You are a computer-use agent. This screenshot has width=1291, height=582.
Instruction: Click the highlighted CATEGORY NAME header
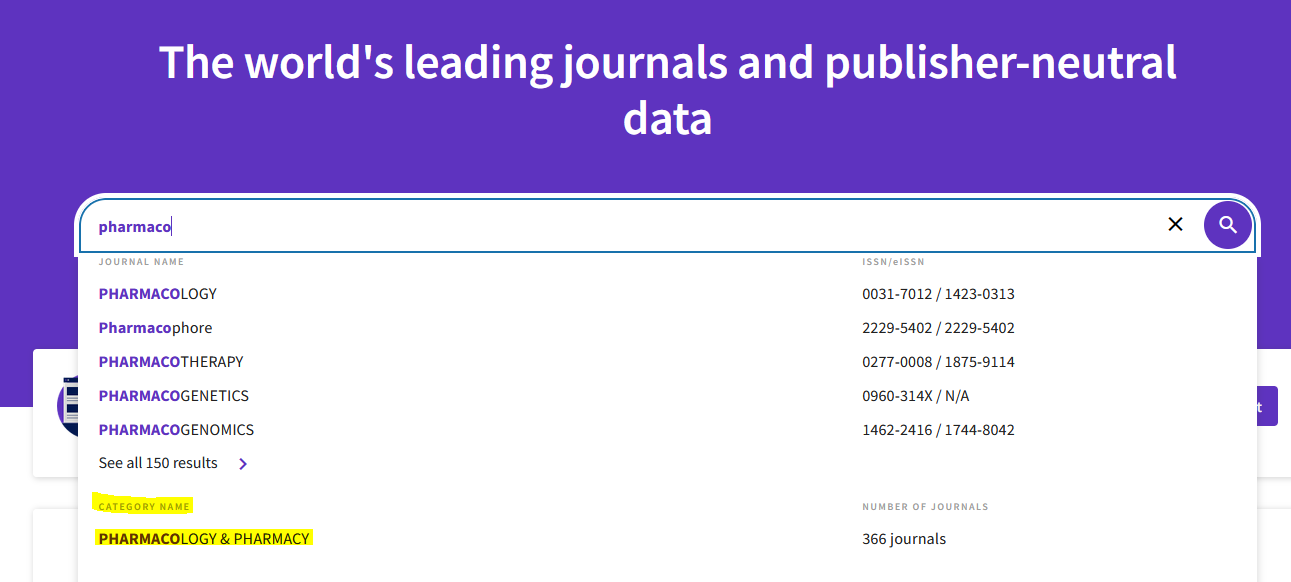coord(144,507)
